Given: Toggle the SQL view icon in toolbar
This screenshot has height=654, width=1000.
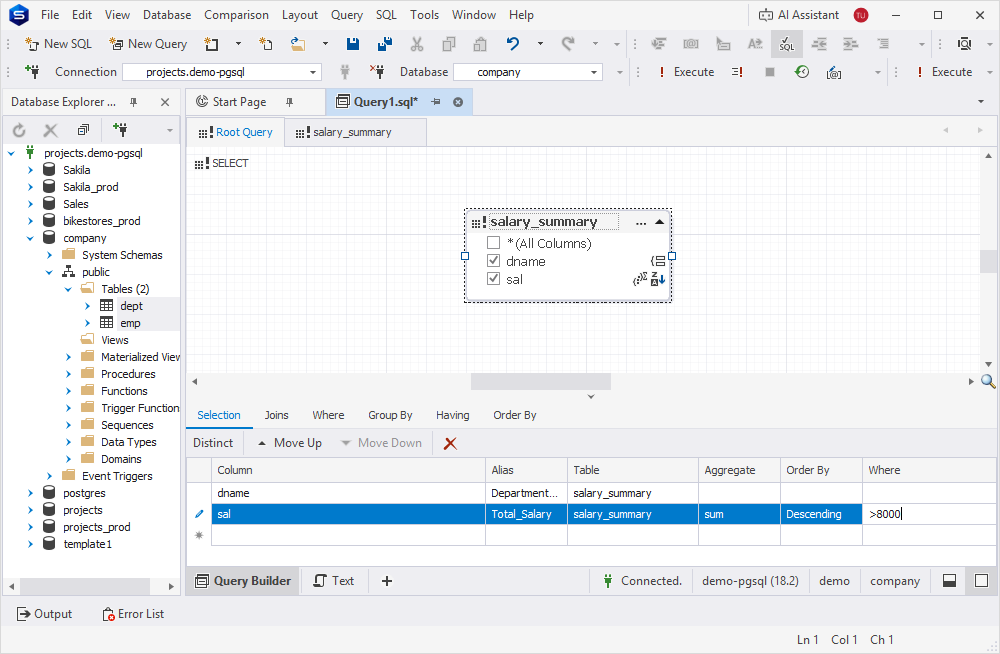Looking at the screenshot, I should click(x=786, y=44).
